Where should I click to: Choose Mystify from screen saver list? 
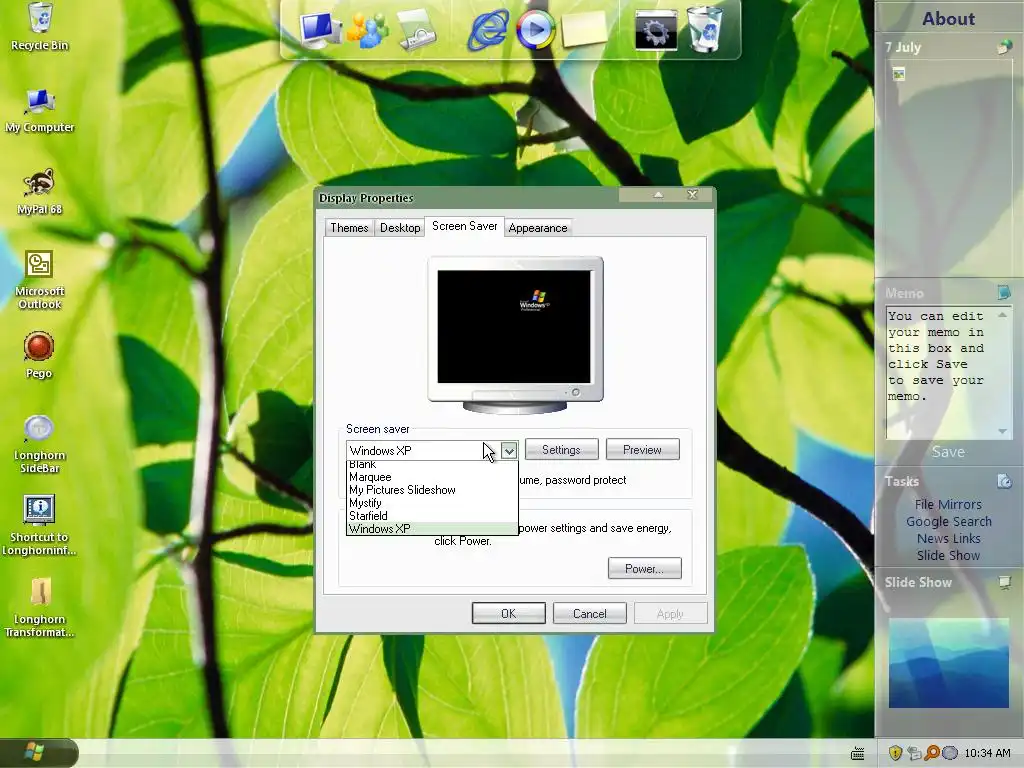[432, 504]
